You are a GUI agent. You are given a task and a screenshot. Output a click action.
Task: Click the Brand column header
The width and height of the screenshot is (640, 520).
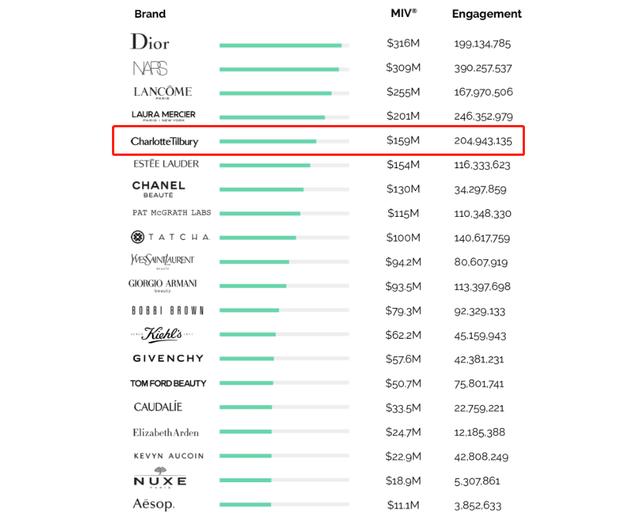click(150, 14)
